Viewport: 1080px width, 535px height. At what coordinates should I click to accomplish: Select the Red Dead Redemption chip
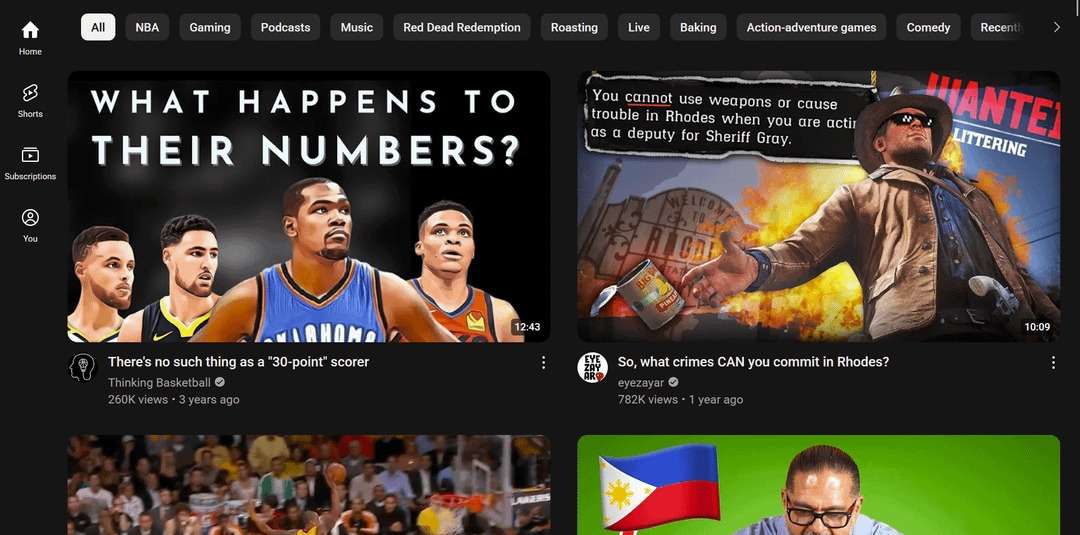pyautogui.click(x=462, y=28)
